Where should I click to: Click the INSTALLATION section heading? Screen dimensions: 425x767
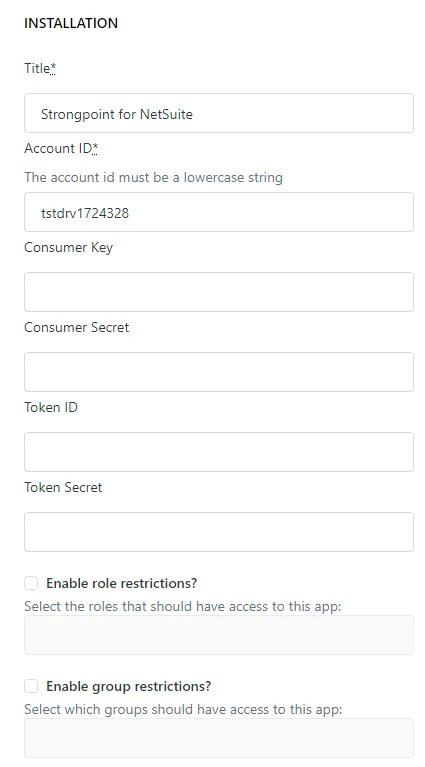pyautogui.click(x=71, y=23)
